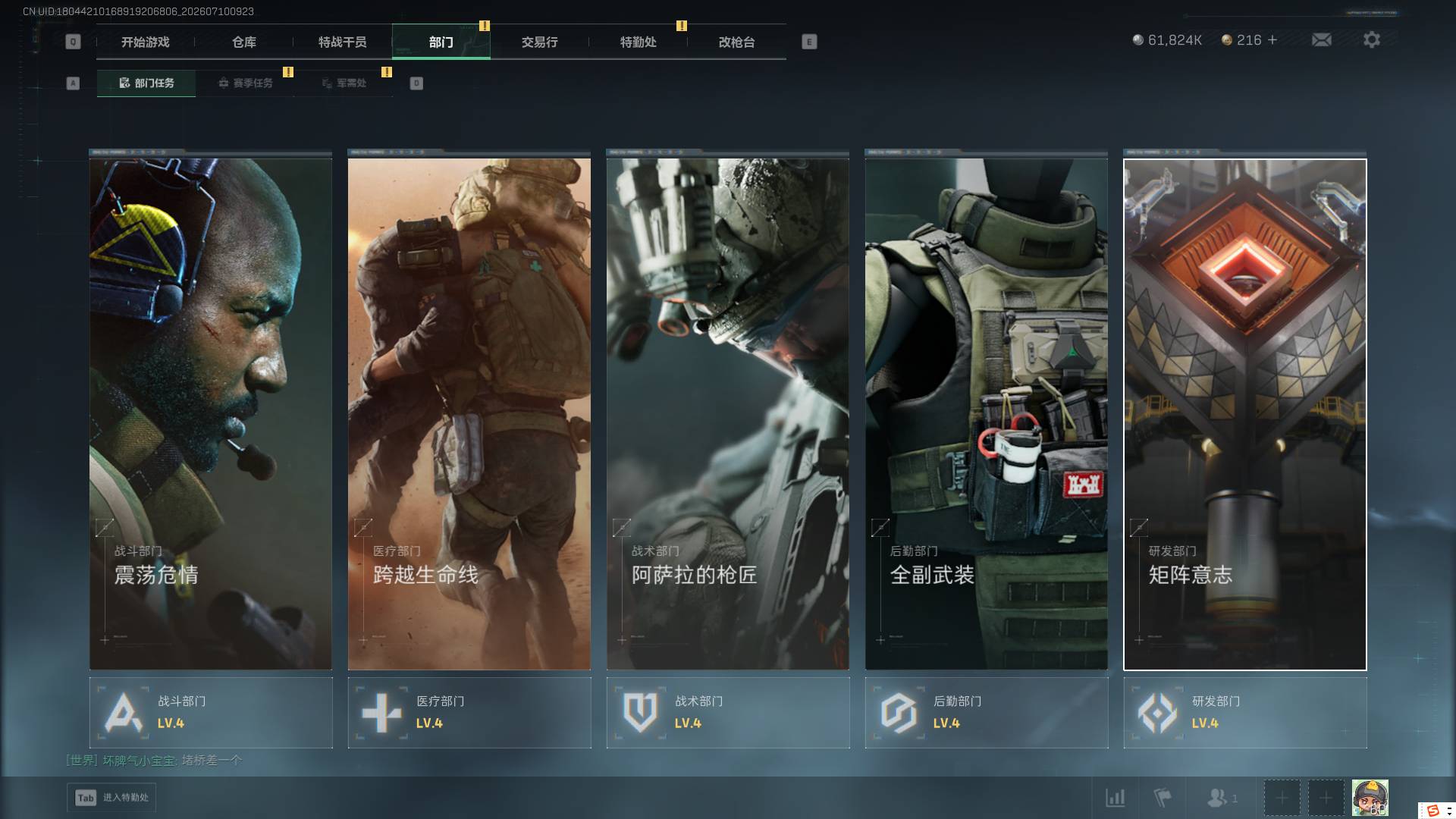Add currency with the plus sign beside 216
The image size is (1456, 819).
click(x=1272, y=40)
